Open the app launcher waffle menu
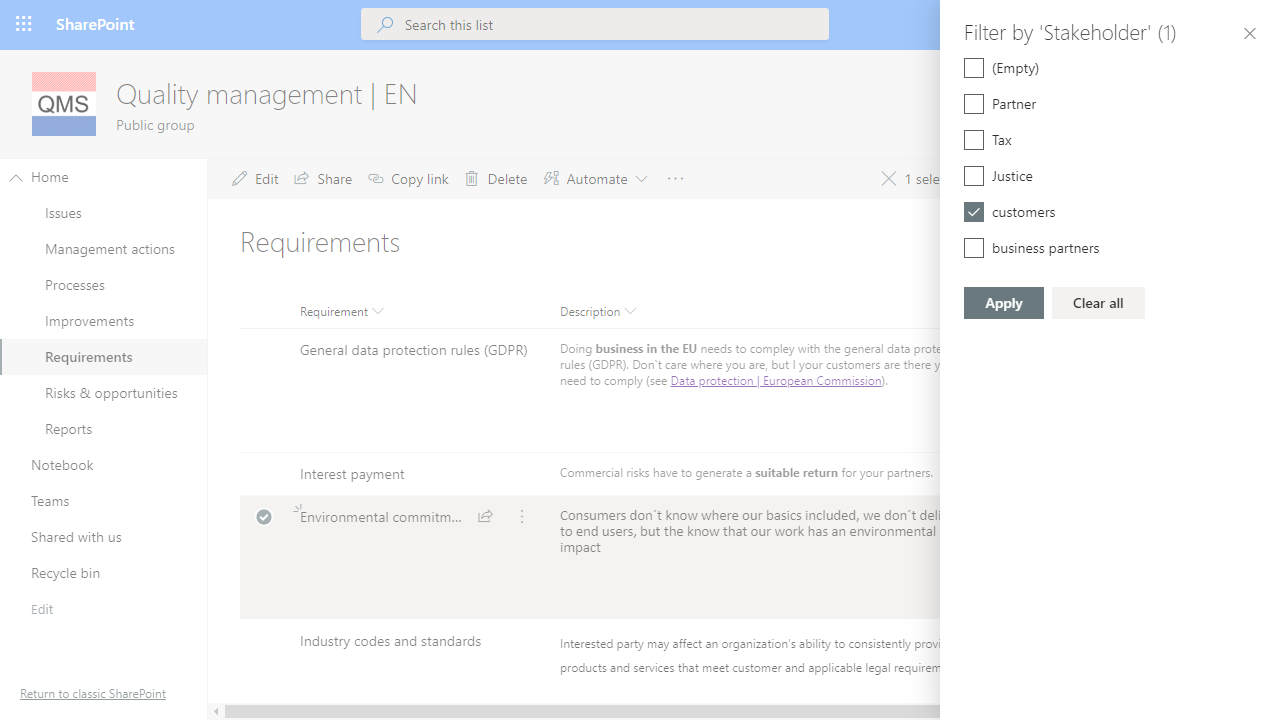 (23, 23)
